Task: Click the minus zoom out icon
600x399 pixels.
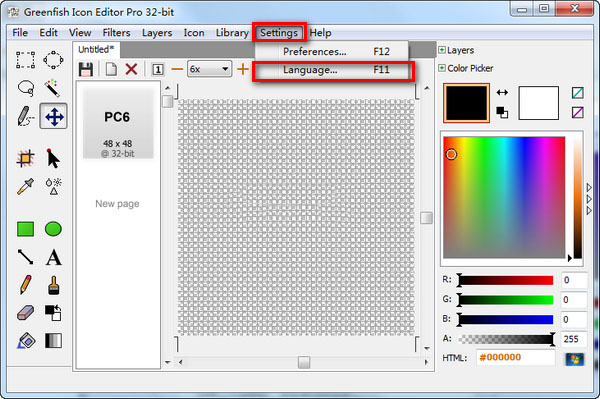Action: click(177, 69)
